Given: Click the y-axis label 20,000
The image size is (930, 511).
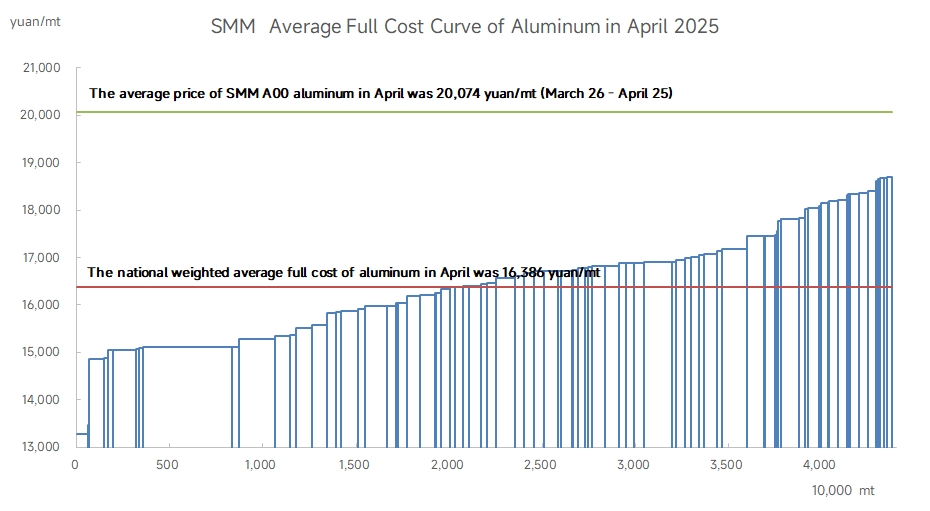Looking at the screenshot, I should pos(40,114).
